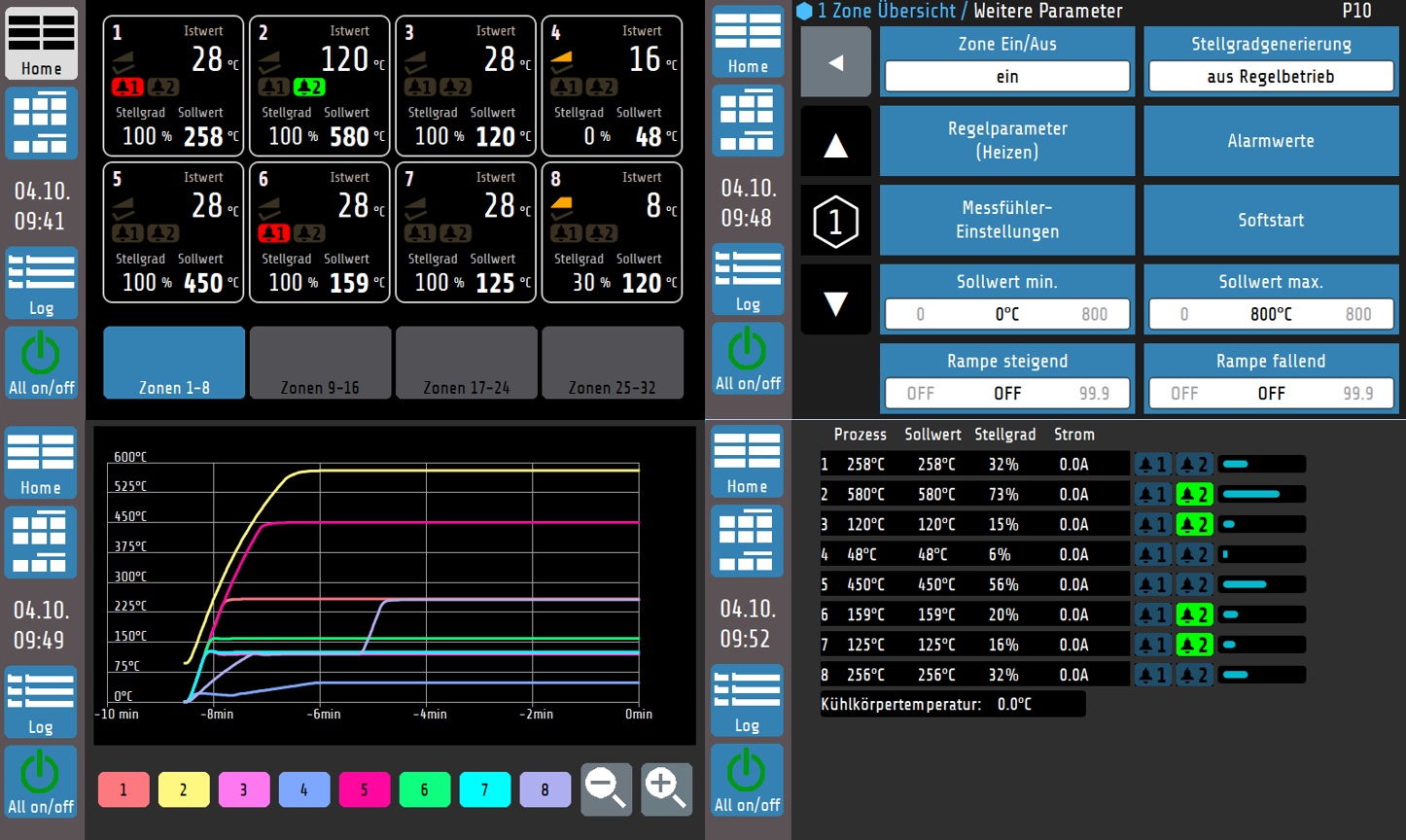Screen dimensions: 1406x840
Task: Open Log in the 09:52 panel
Action: point(747,700)
